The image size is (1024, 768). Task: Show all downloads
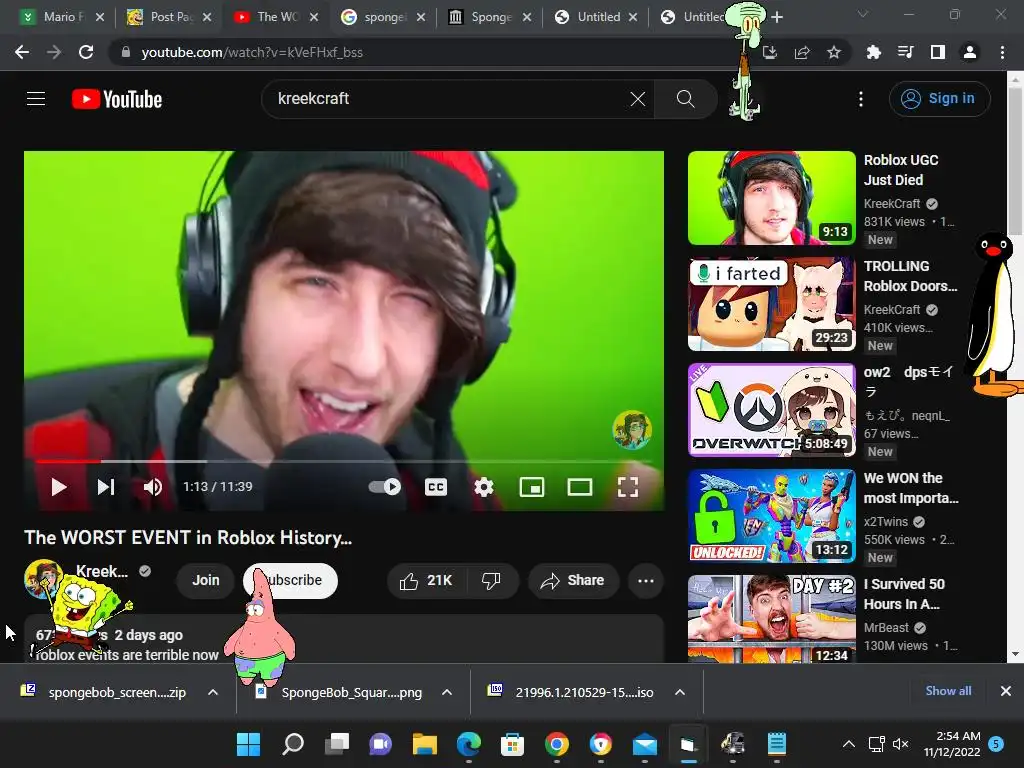948,691
